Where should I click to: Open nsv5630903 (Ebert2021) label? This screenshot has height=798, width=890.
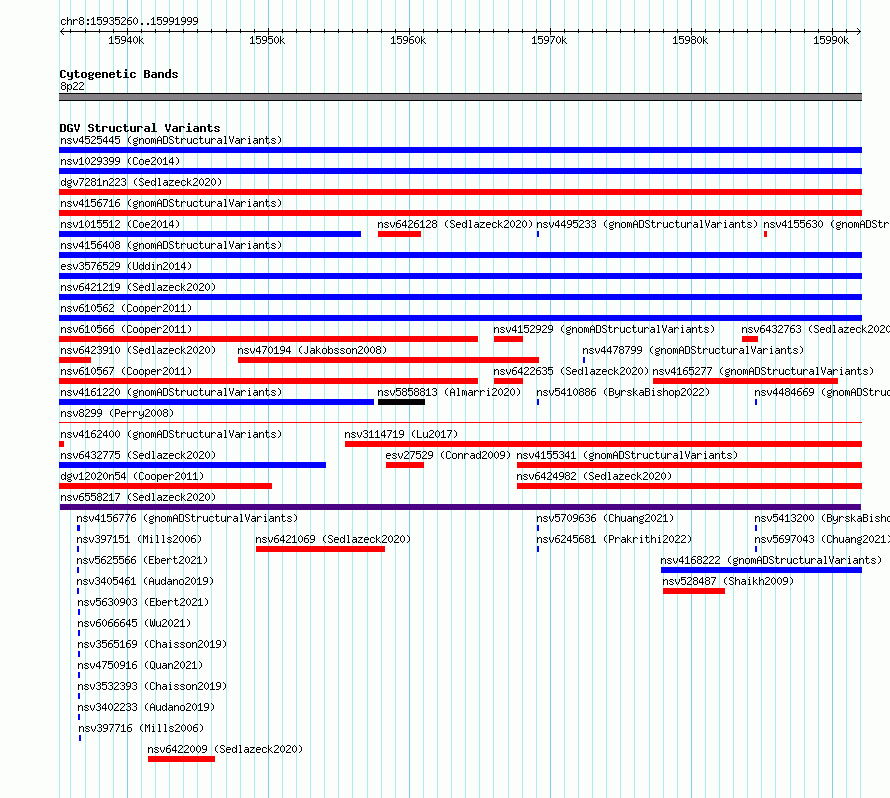point(143,602)
